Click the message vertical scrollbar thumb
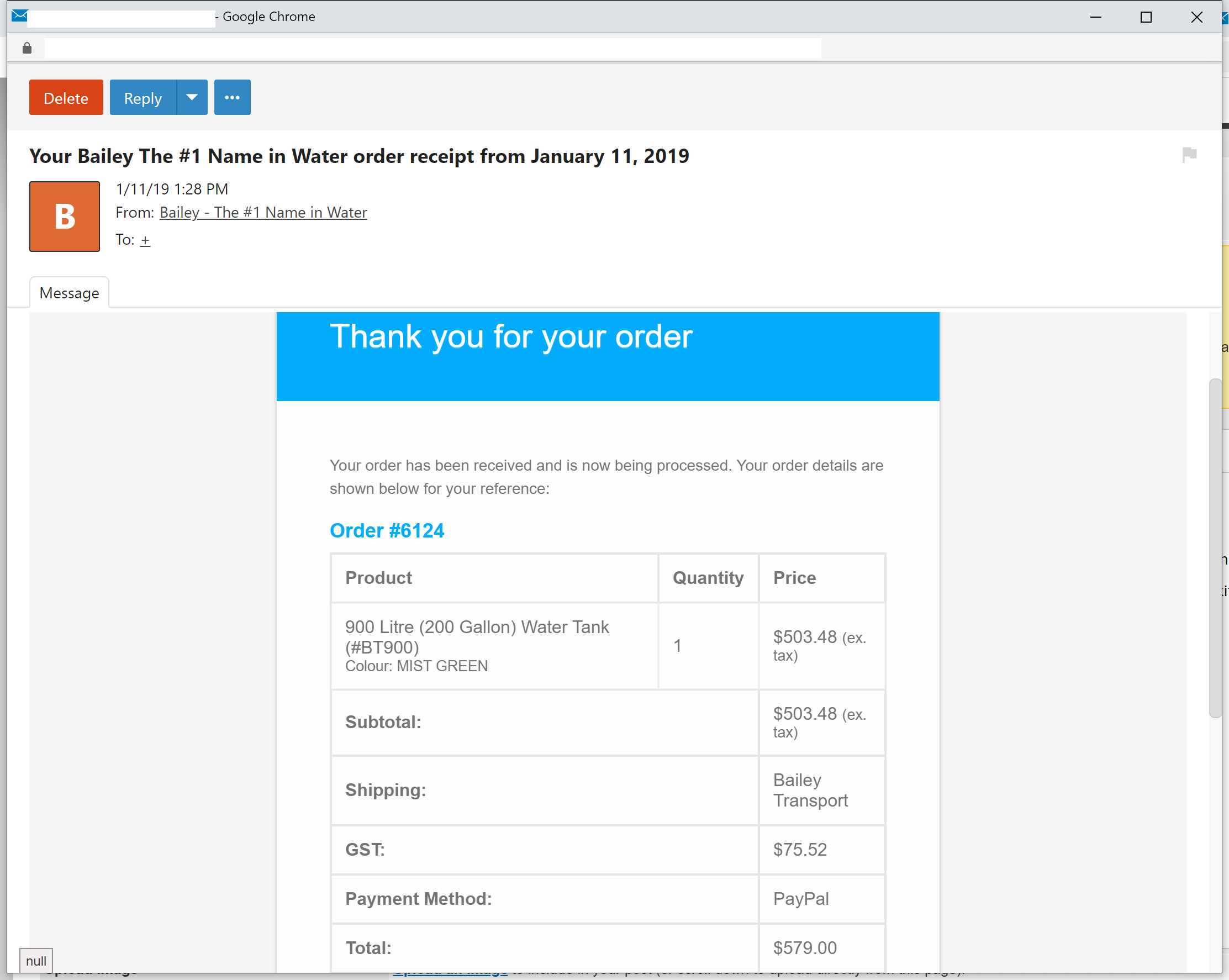Screen dimensions: 1229x980 1214,547
